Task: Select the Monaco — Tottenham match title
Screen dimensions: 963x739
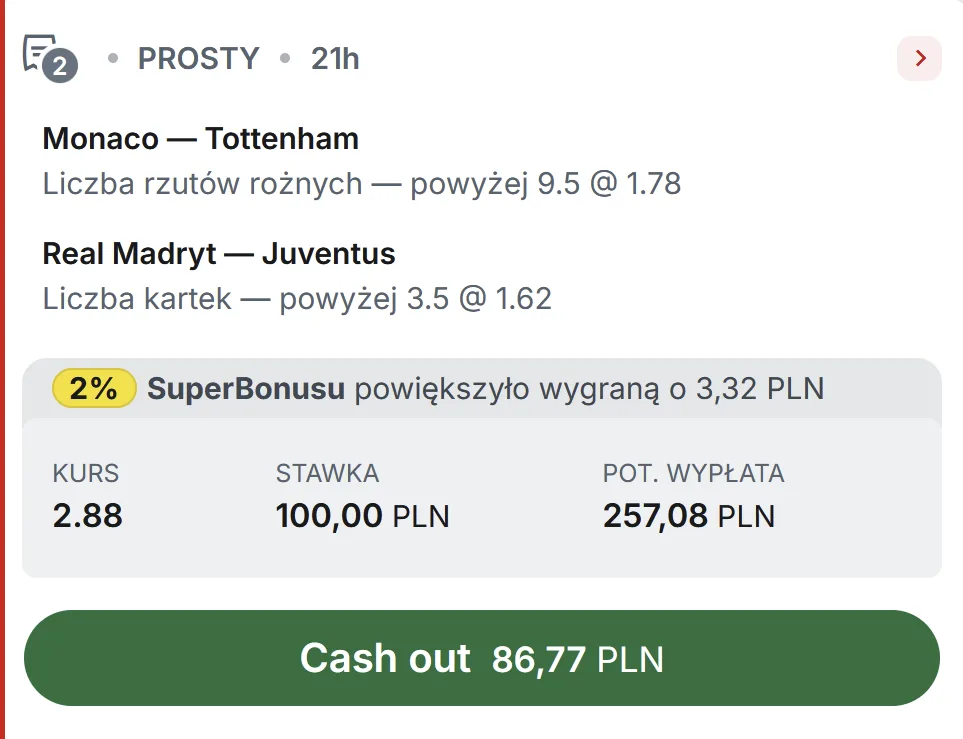Action: pyautogui.click(x=200, y=139)
